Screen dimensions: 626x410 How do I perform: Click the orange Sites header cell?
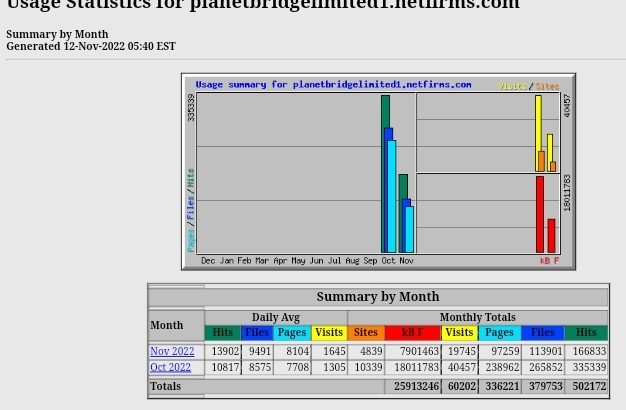click(366, 333)
